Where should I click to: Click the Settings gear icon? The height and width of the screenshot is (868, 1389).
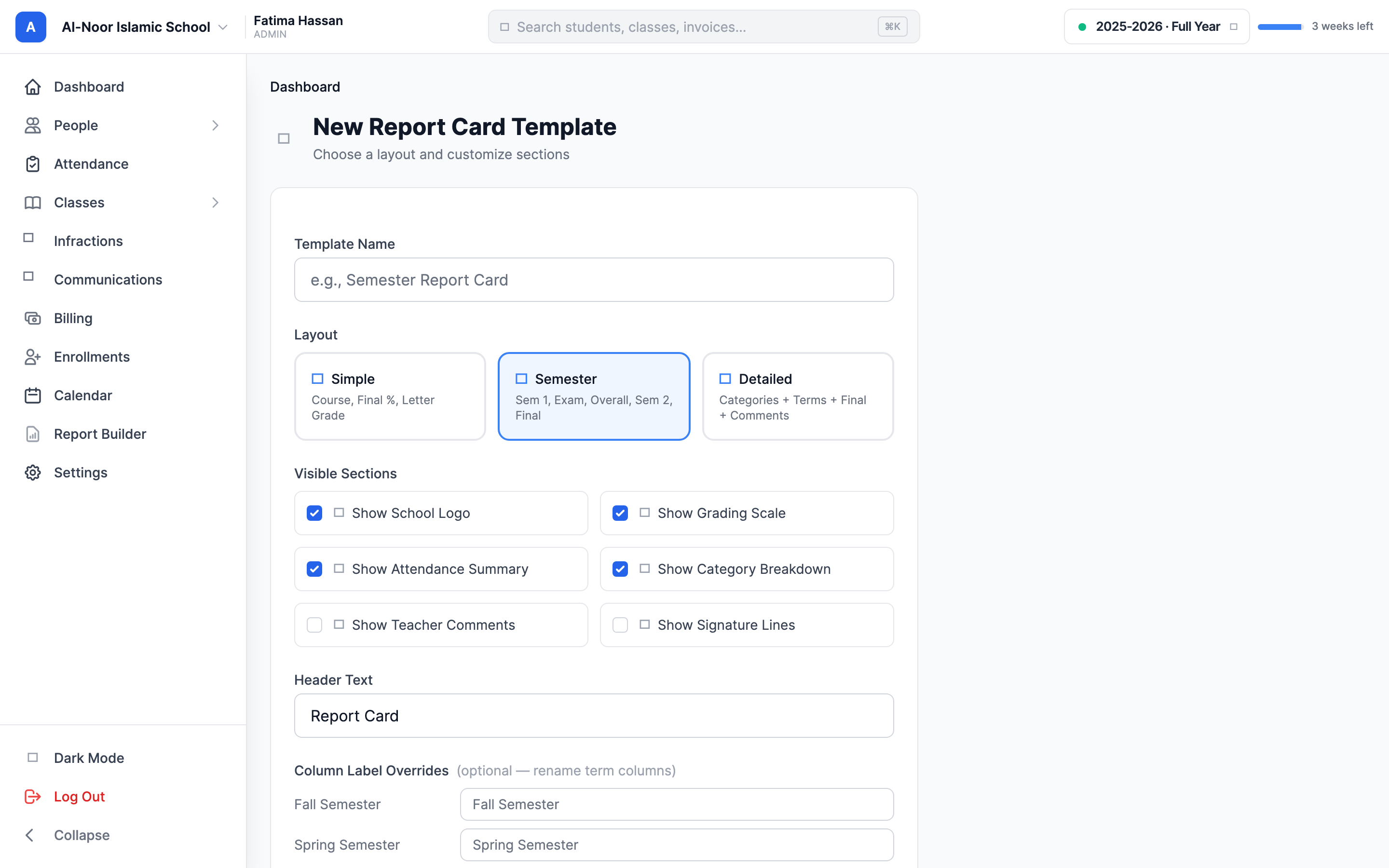33,473
